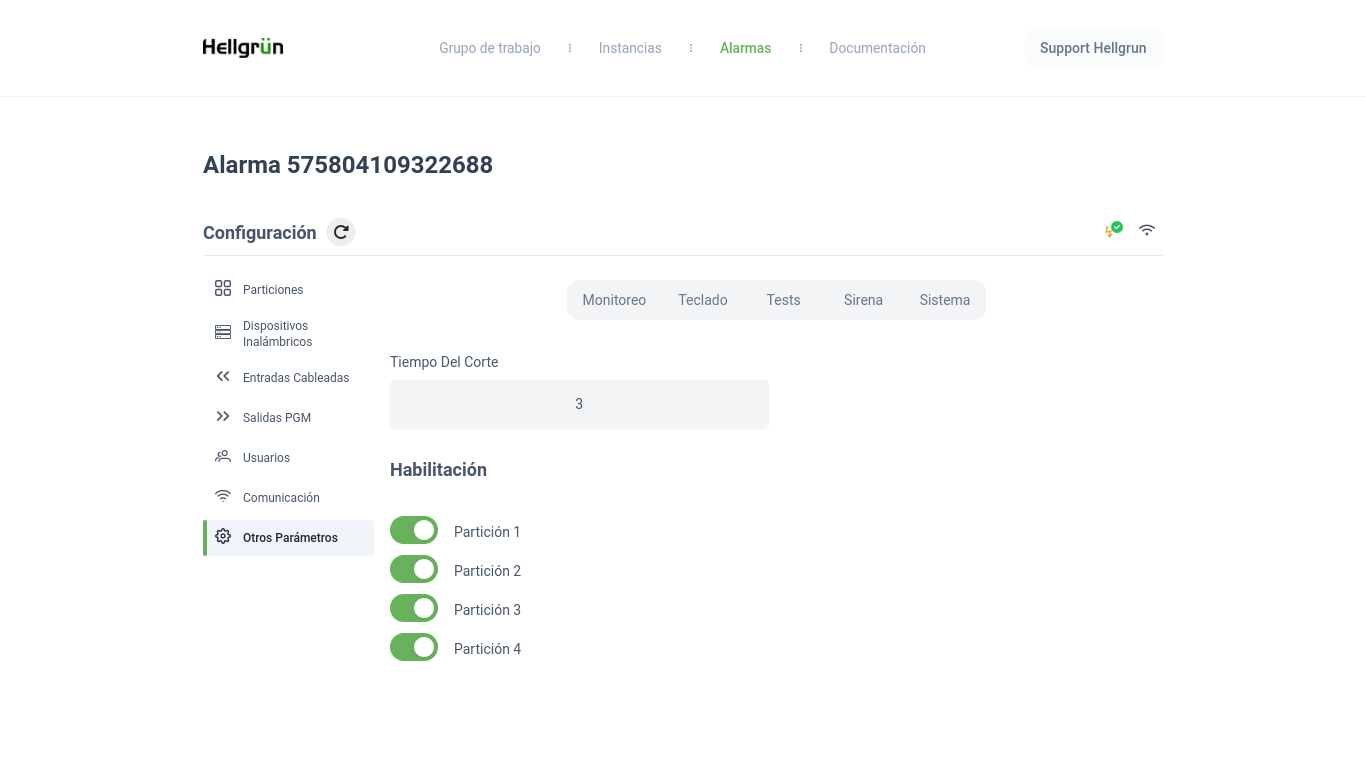
Task: Open Particiones via its grid icon
Action: pos(223,289)
